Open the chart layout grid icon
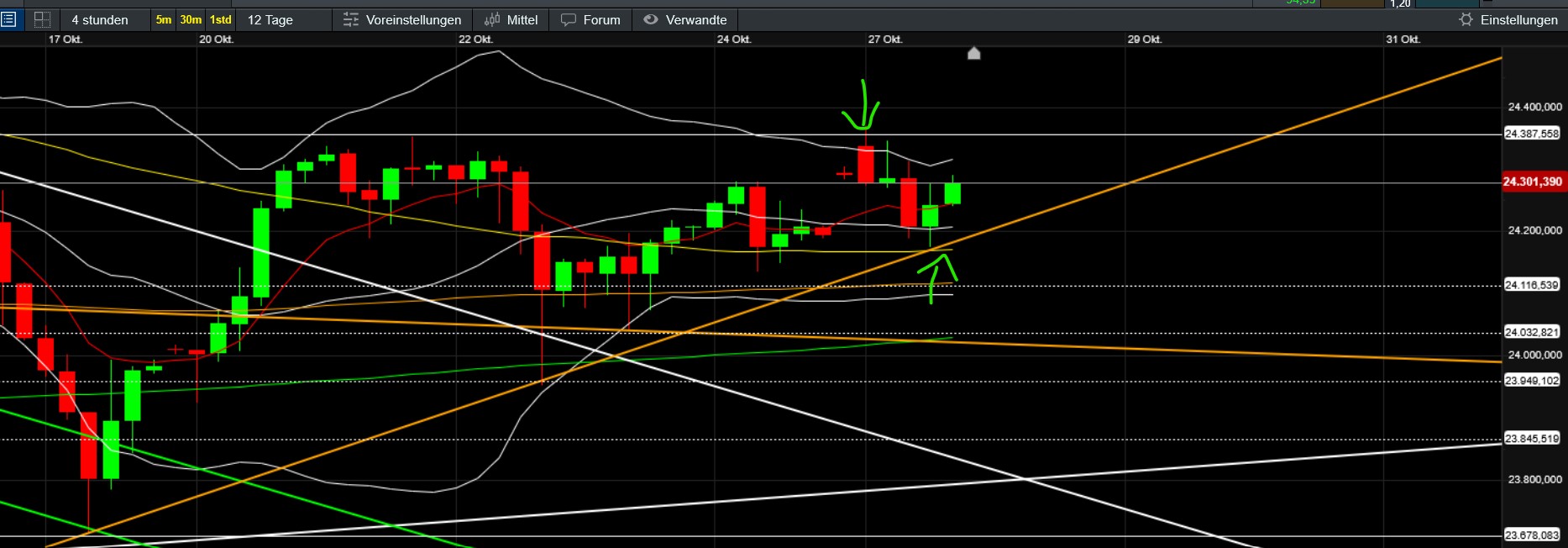Image resolution: width=1568 pixels, height=548 pixels. 42,19
